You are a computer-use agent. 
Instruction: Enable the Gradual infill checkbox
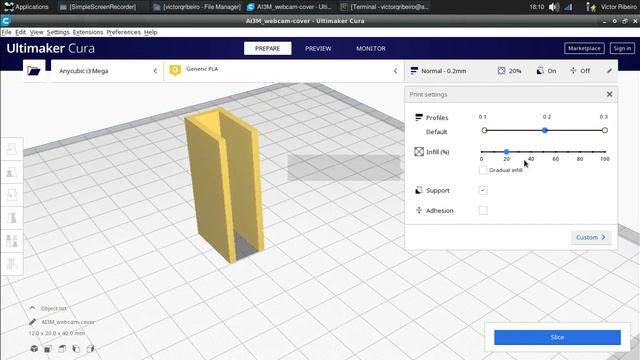pos(483,170)
